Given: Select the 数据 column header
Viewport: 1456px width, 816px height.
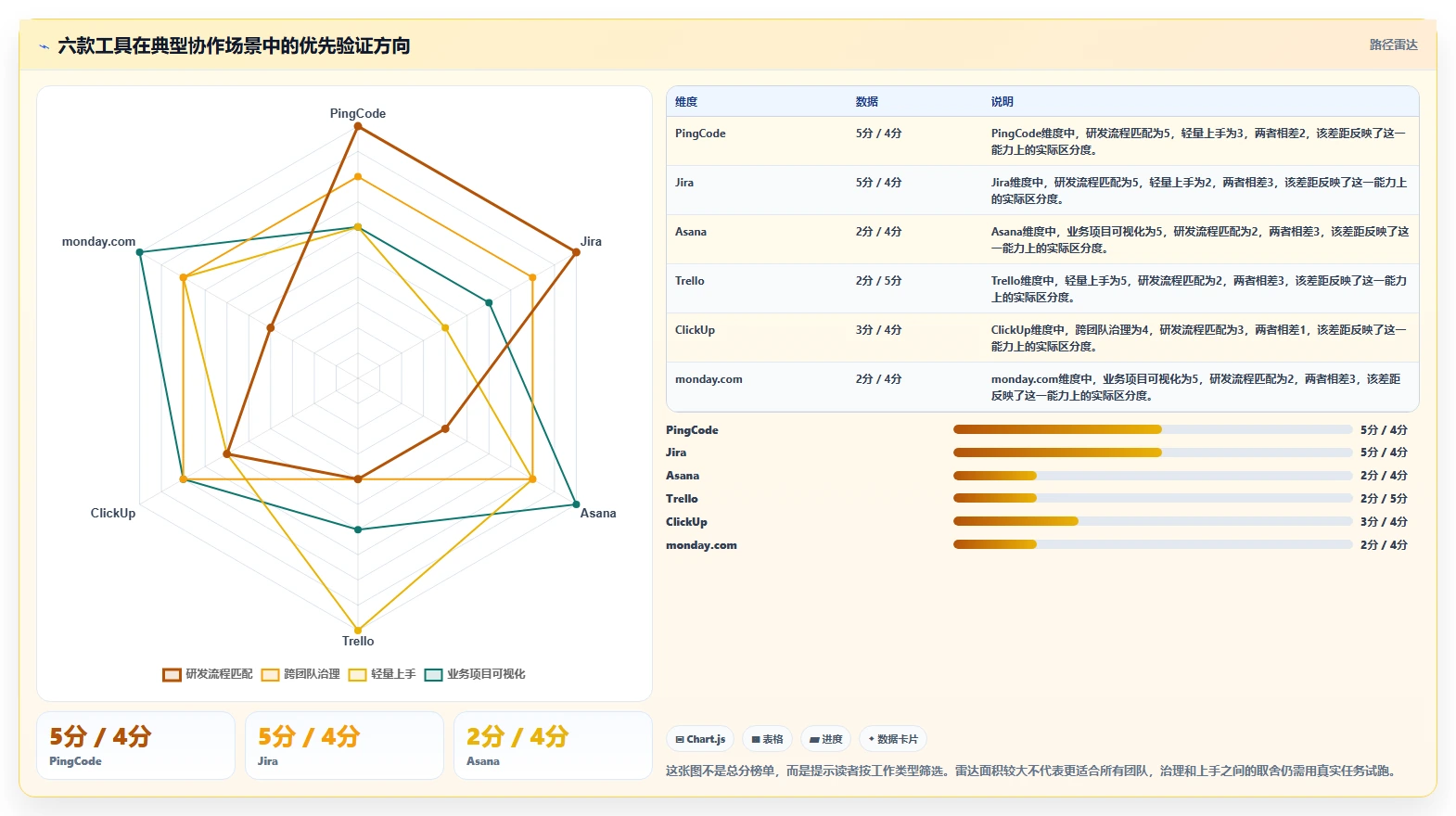Looking at the screenshot, I should click(867, 102).
